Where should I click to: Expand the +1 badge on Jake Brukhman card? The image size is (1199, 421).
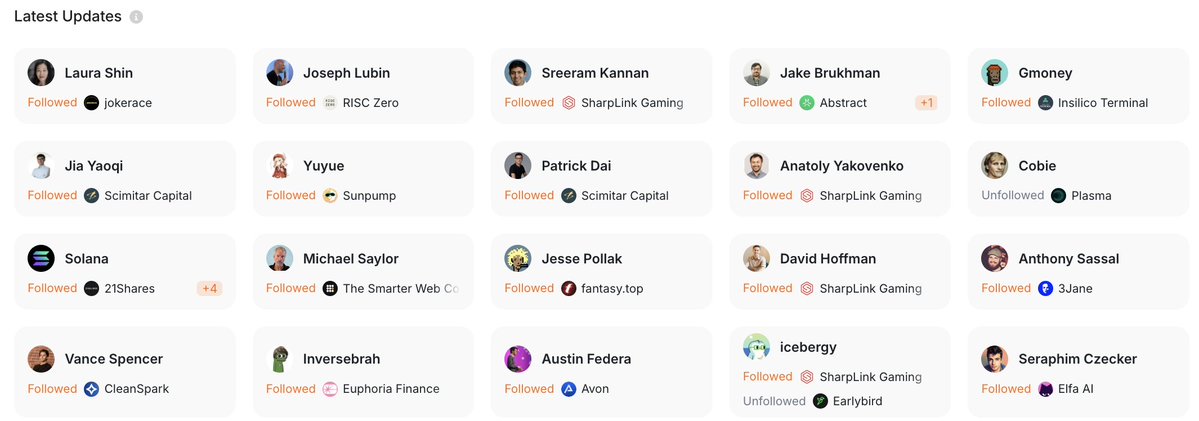(926, 102)
